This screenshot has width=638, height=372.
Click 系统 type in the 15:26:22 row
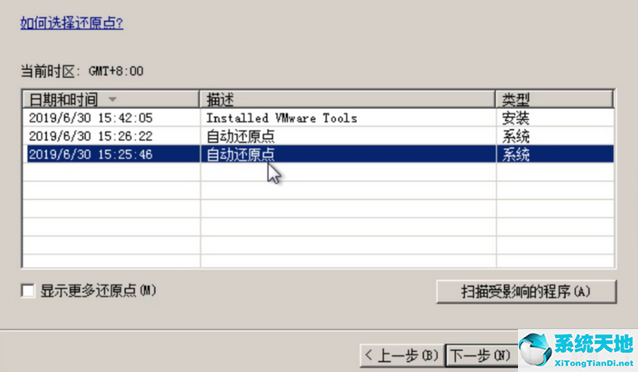click(516, 136)
